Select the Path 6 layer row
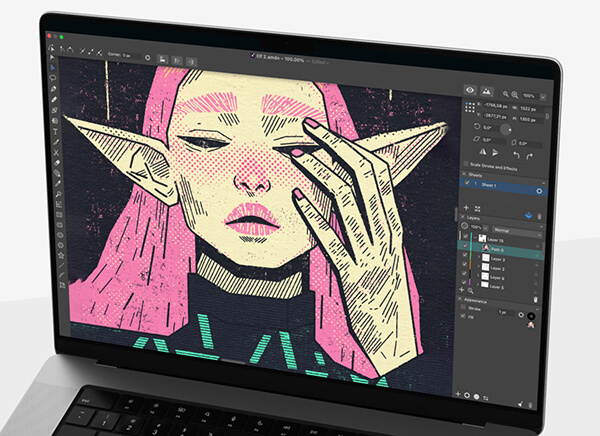 pyautogui.click(x=501, y=250)
